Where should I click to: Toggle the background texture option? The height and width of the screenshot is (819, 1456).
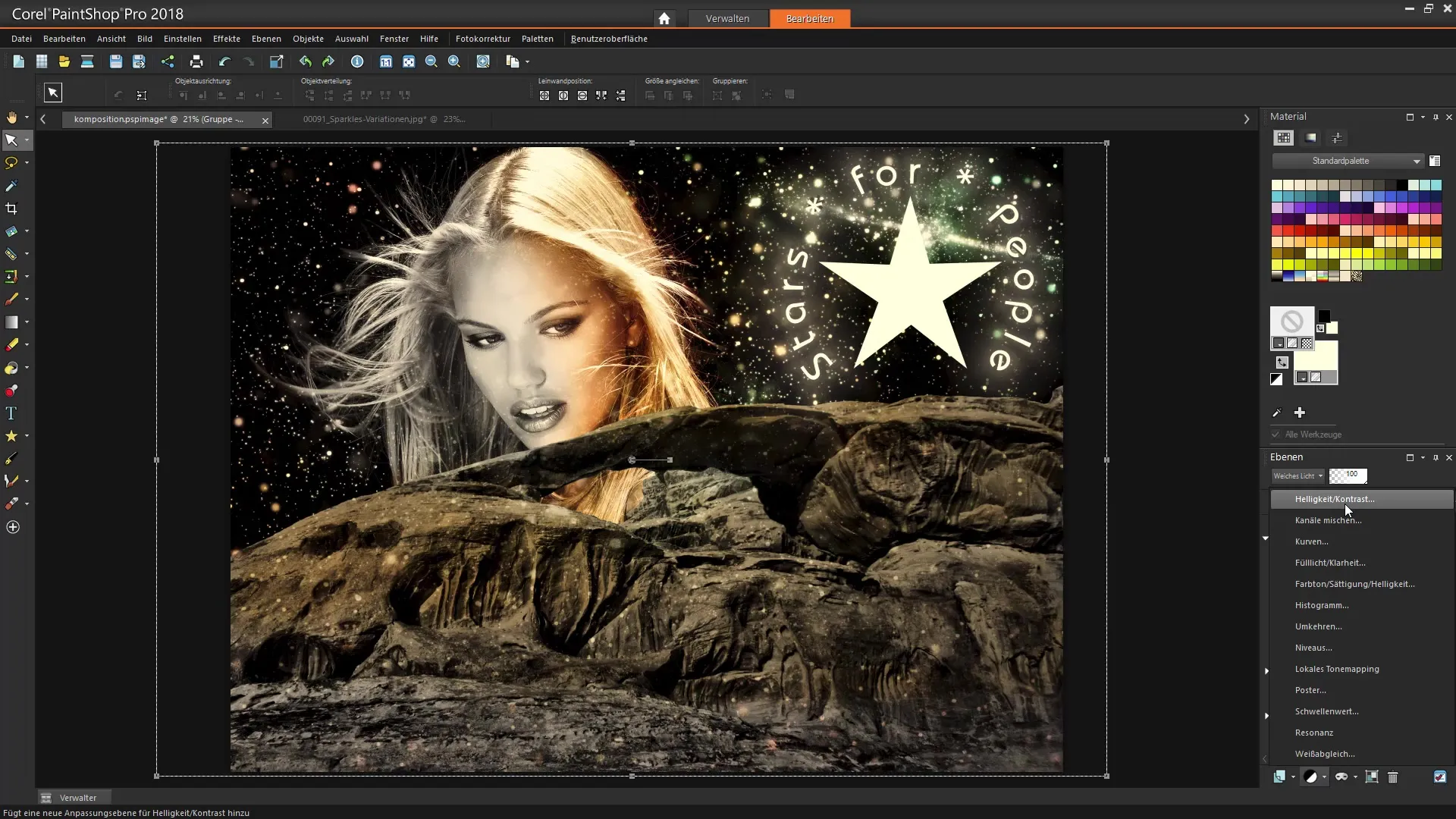coord(1316,378)
